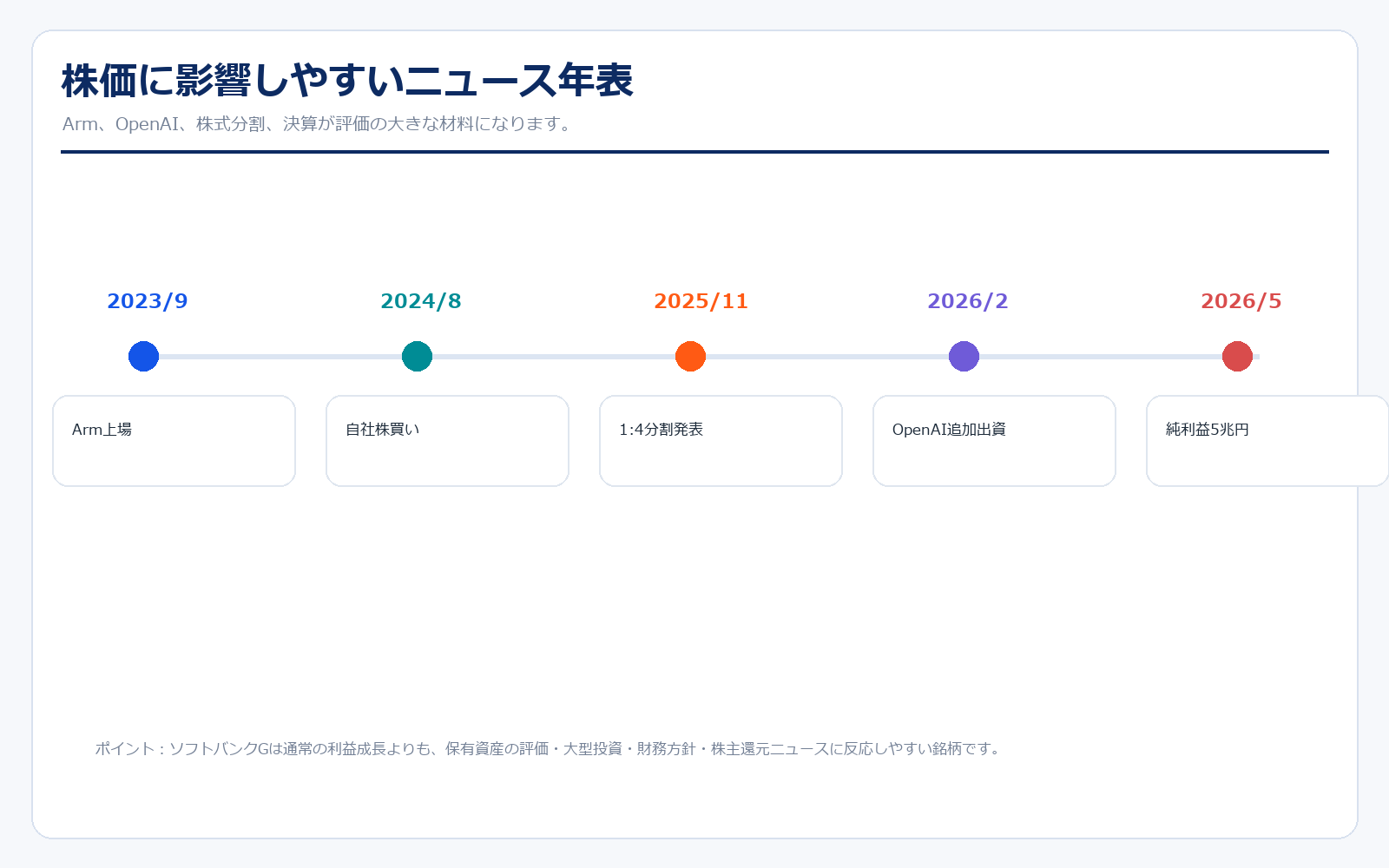
Task: Click the red 2026/5 timeline dot
Action: coord(1237,356)
